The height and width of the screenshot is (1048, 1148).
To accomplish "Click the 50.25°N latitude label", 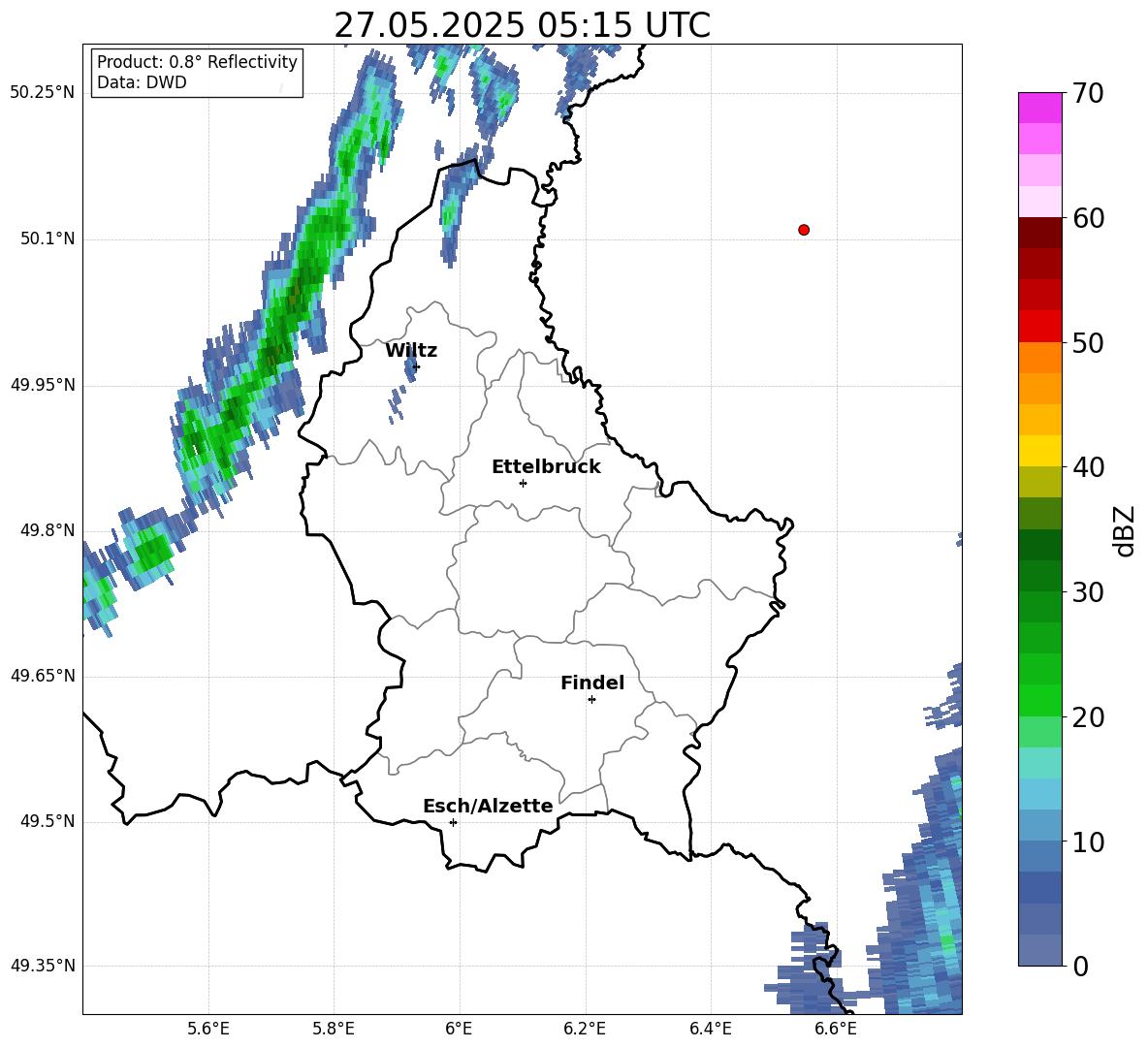I will tap(43, 93).
